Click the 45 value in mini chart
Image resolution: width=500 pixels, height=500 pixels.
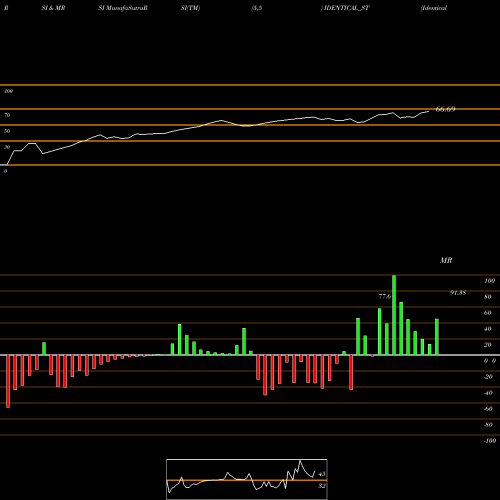[x=322, y=474]
